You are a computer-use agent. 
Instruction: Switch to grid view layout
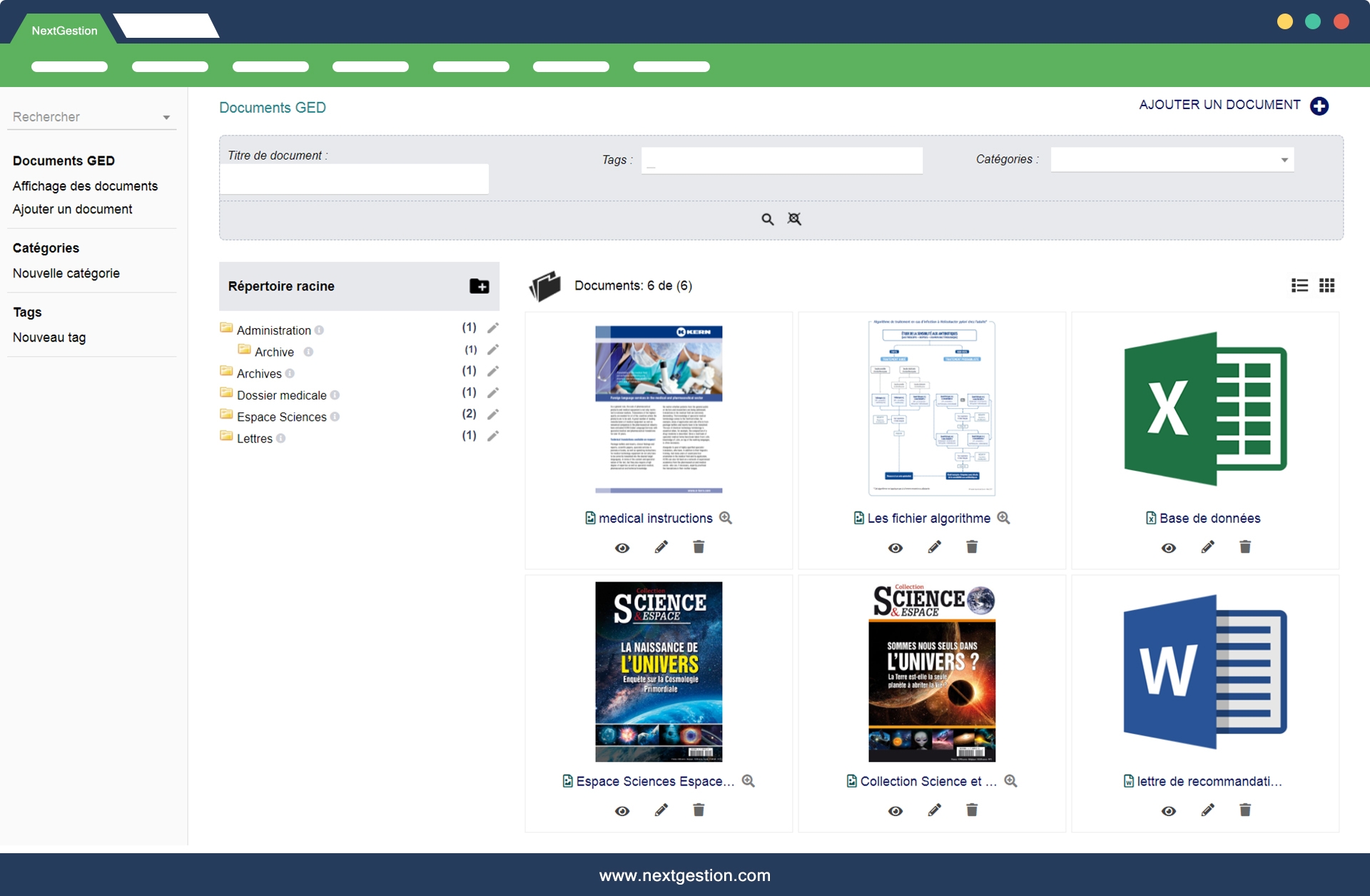1326,285
